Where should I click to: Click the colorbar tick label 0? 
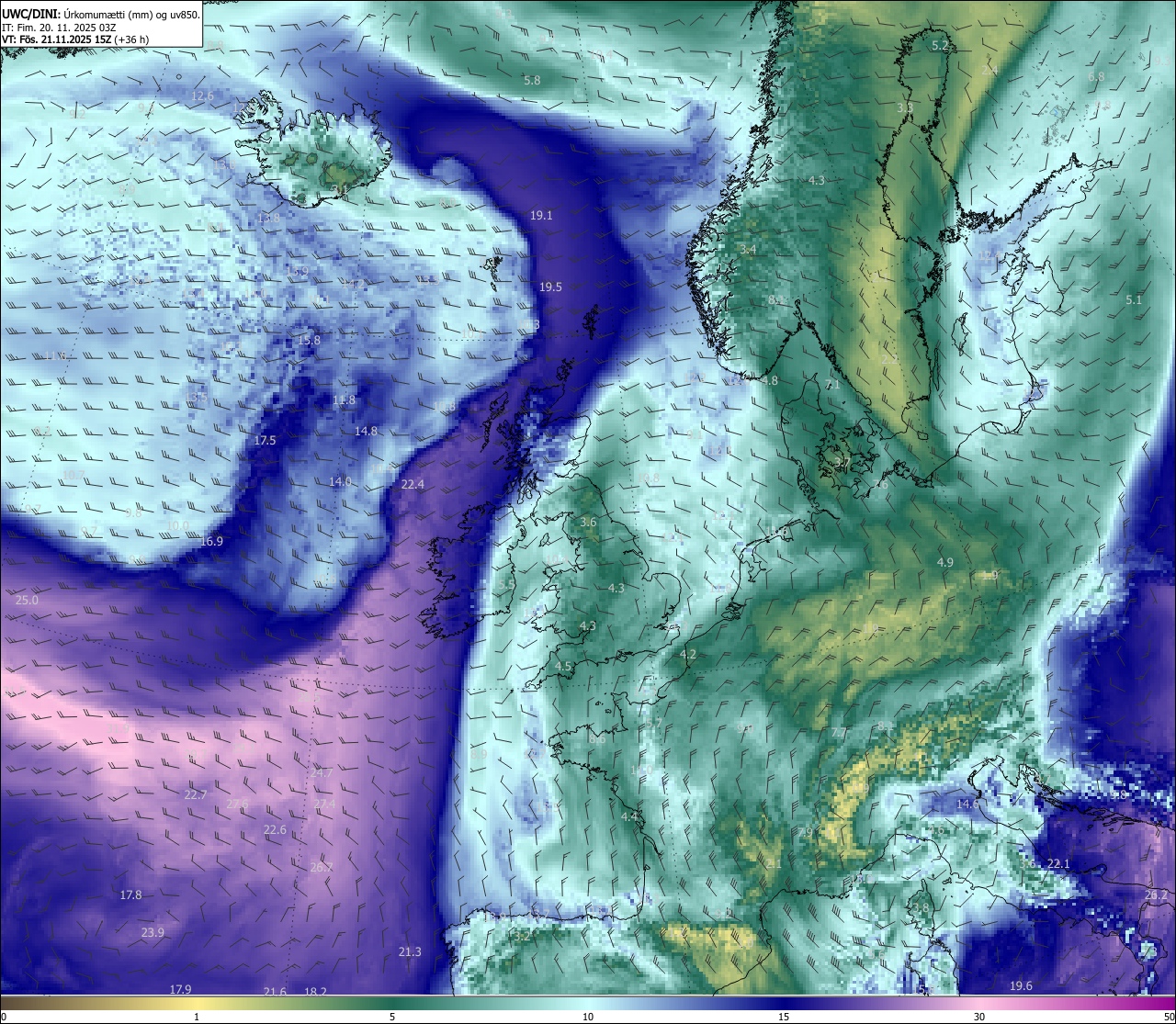click(4, 1017)
